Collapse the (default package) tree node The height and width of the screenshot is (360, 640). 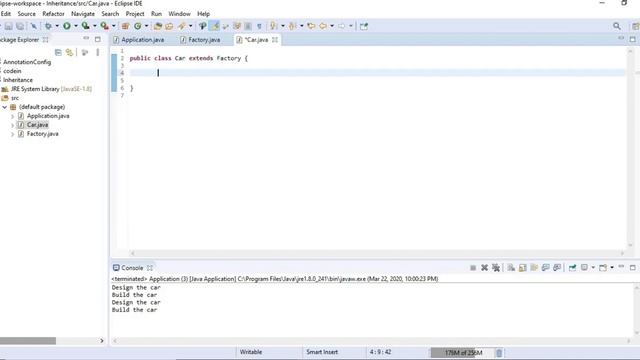(x=4, y=107)
